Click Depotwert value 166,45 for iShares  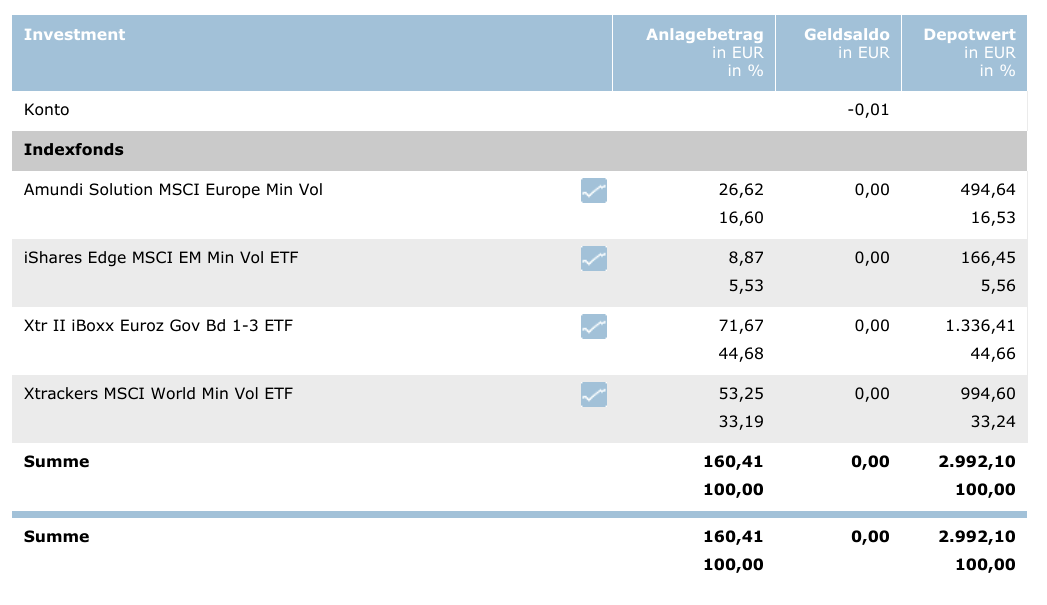tap(987, 258)
